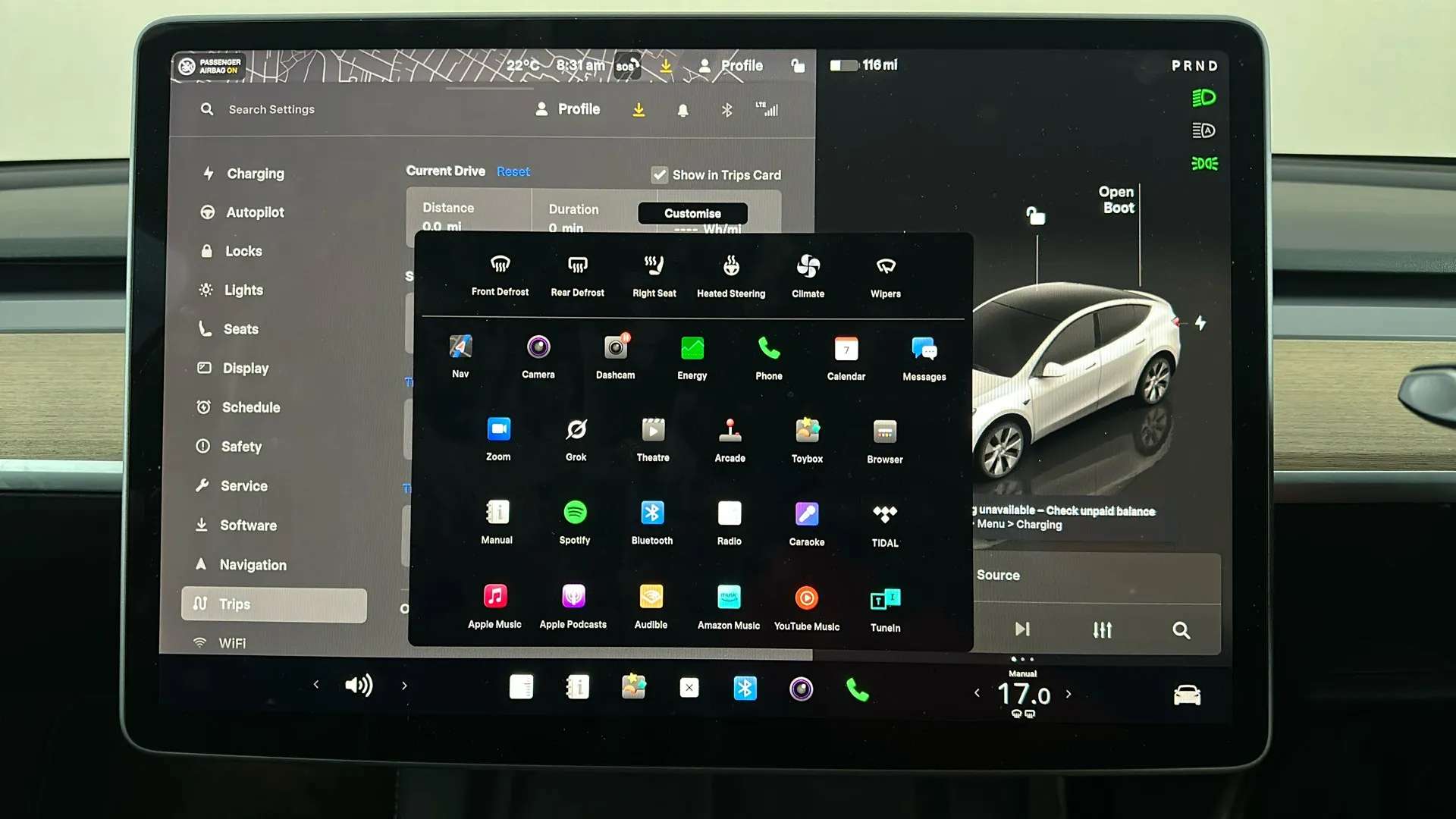Toggle Heated Steering
Viewport: 1456px width, 819px height.
tap(731, 277)
